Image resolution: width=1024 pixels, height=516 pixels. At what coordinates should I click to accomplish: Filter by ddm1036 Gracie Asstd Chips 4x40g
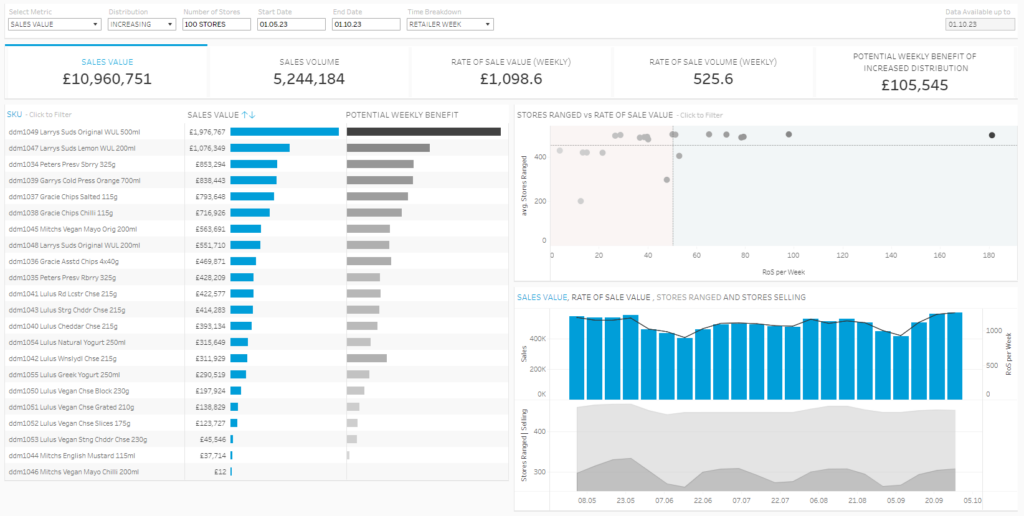click(63, 261)
